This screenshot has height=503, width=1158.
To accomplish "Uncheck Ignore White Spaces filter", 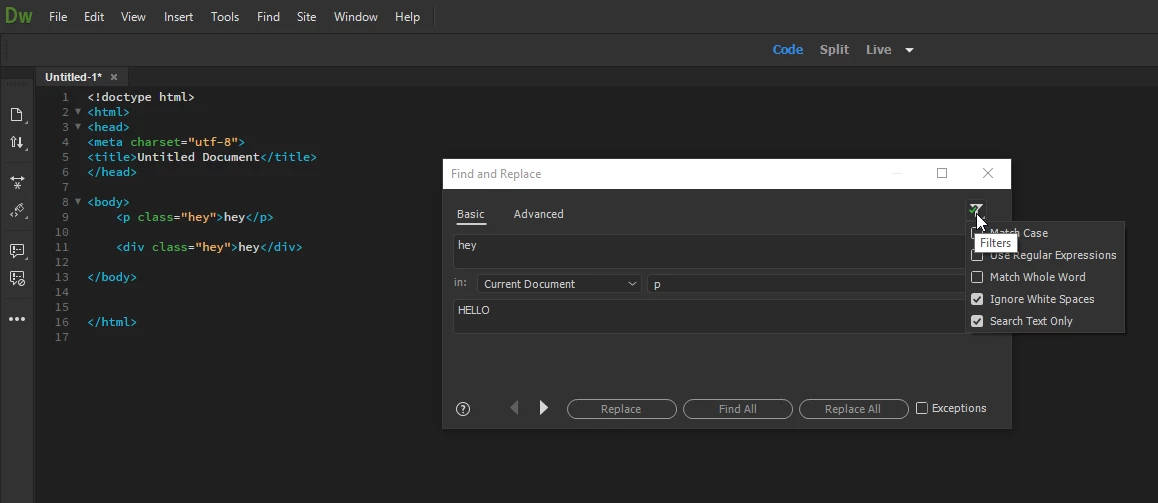I will [x=977, y=299].
